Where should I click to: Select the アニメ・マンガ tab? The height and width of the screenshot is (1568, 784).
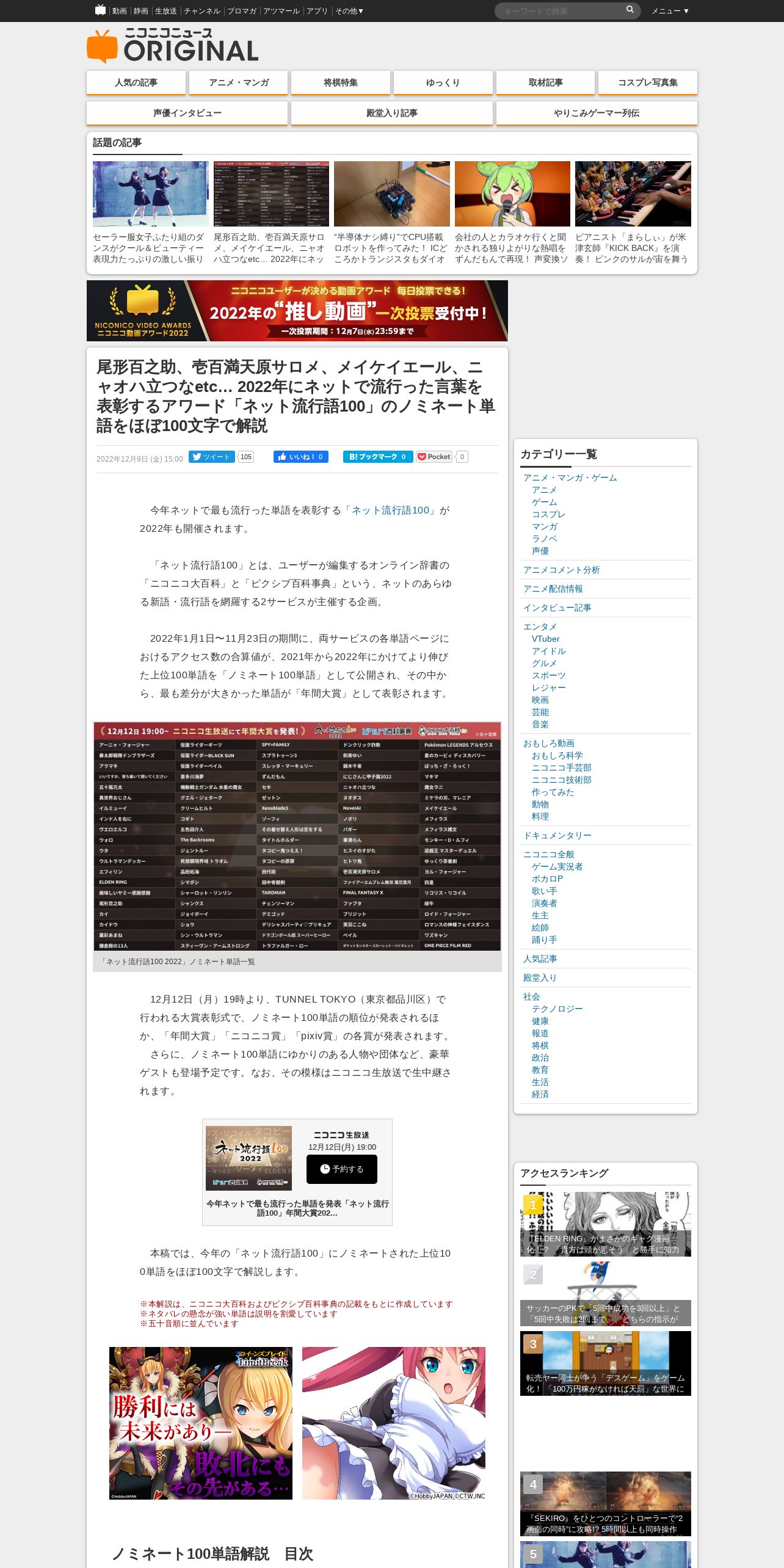tap(239, 82)
